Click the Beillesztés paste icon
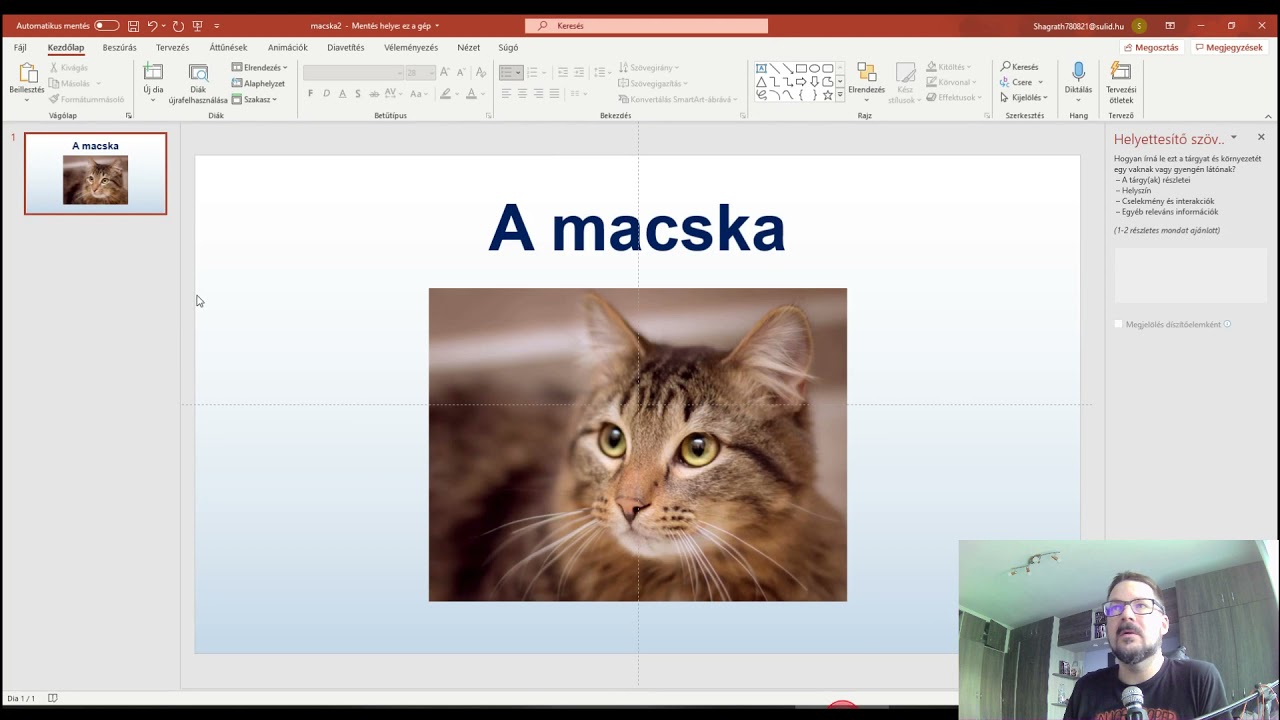 (x=27, y=73)
